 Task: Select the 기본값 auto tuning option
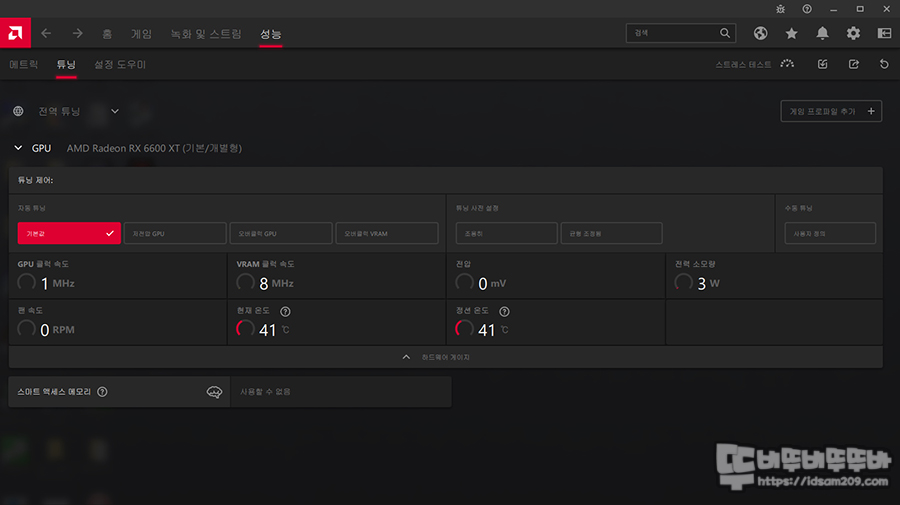click(69, 234)
